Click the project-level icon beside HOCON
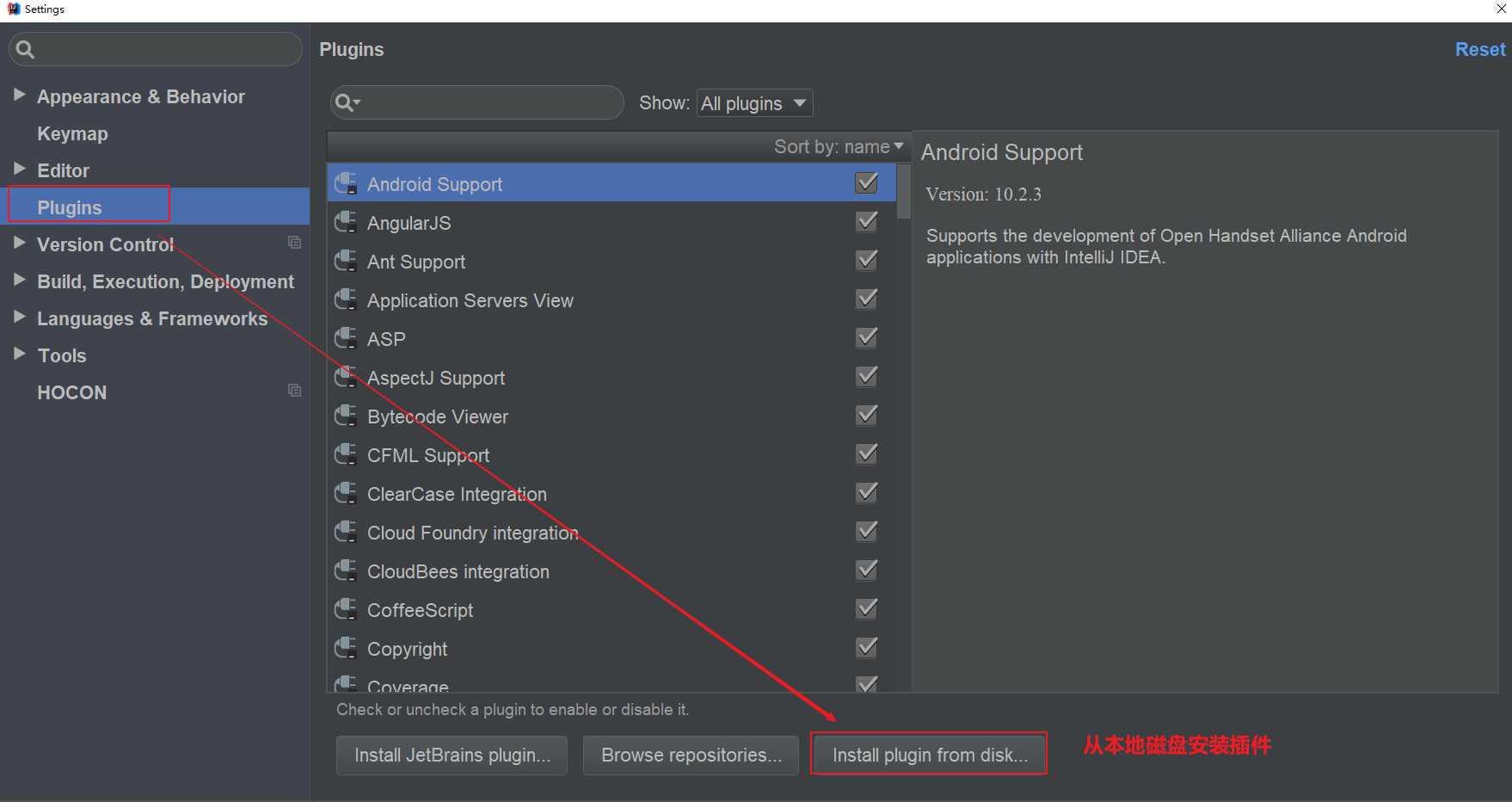 (294, 391)
